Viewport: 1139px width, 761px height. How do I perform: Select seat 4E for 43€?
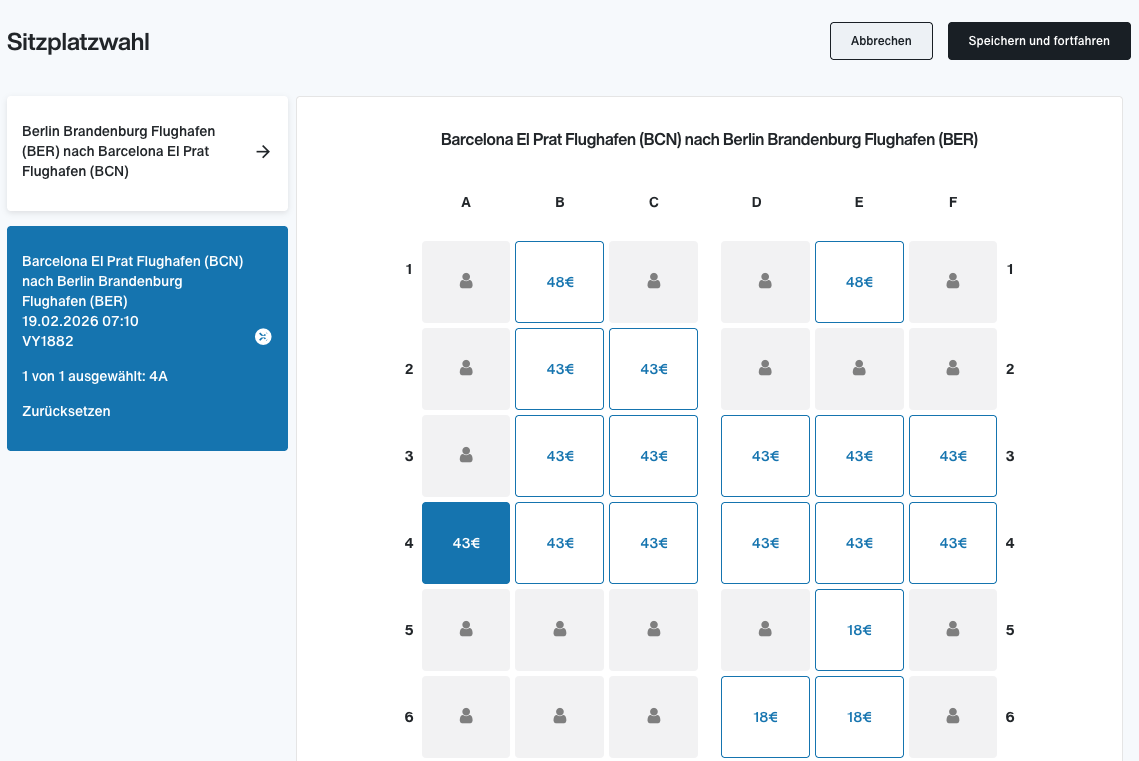click(x=859, y=543)
